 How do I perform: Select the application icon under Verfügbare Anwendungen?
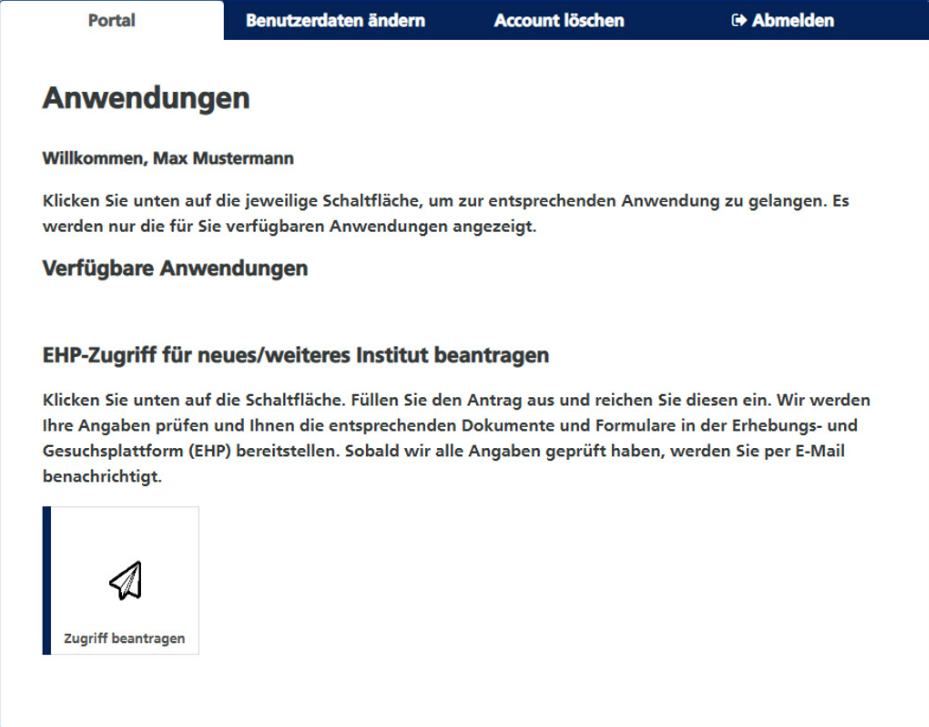(x=124, y=578)
